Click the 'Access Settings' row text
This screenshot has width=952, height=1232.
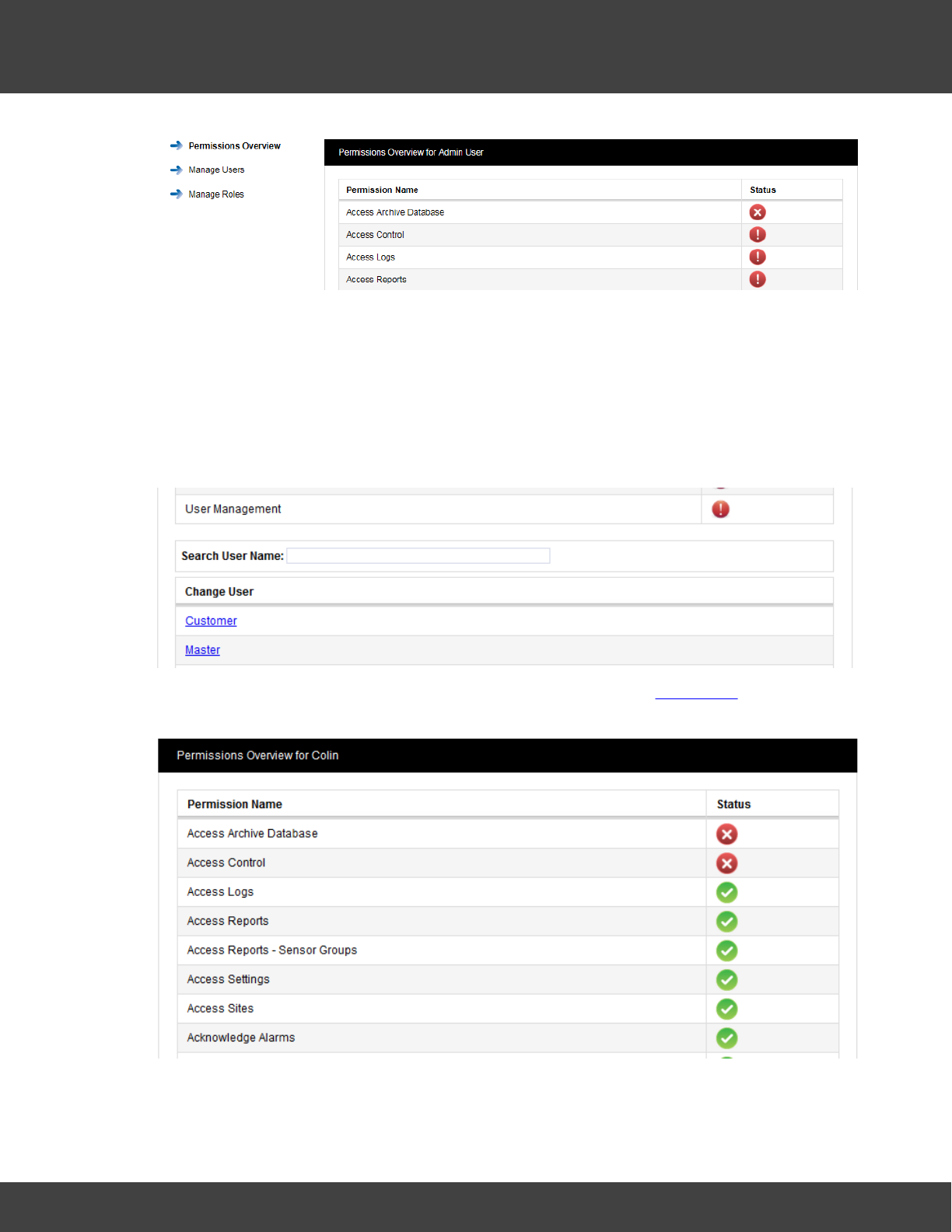click(228, 979)
